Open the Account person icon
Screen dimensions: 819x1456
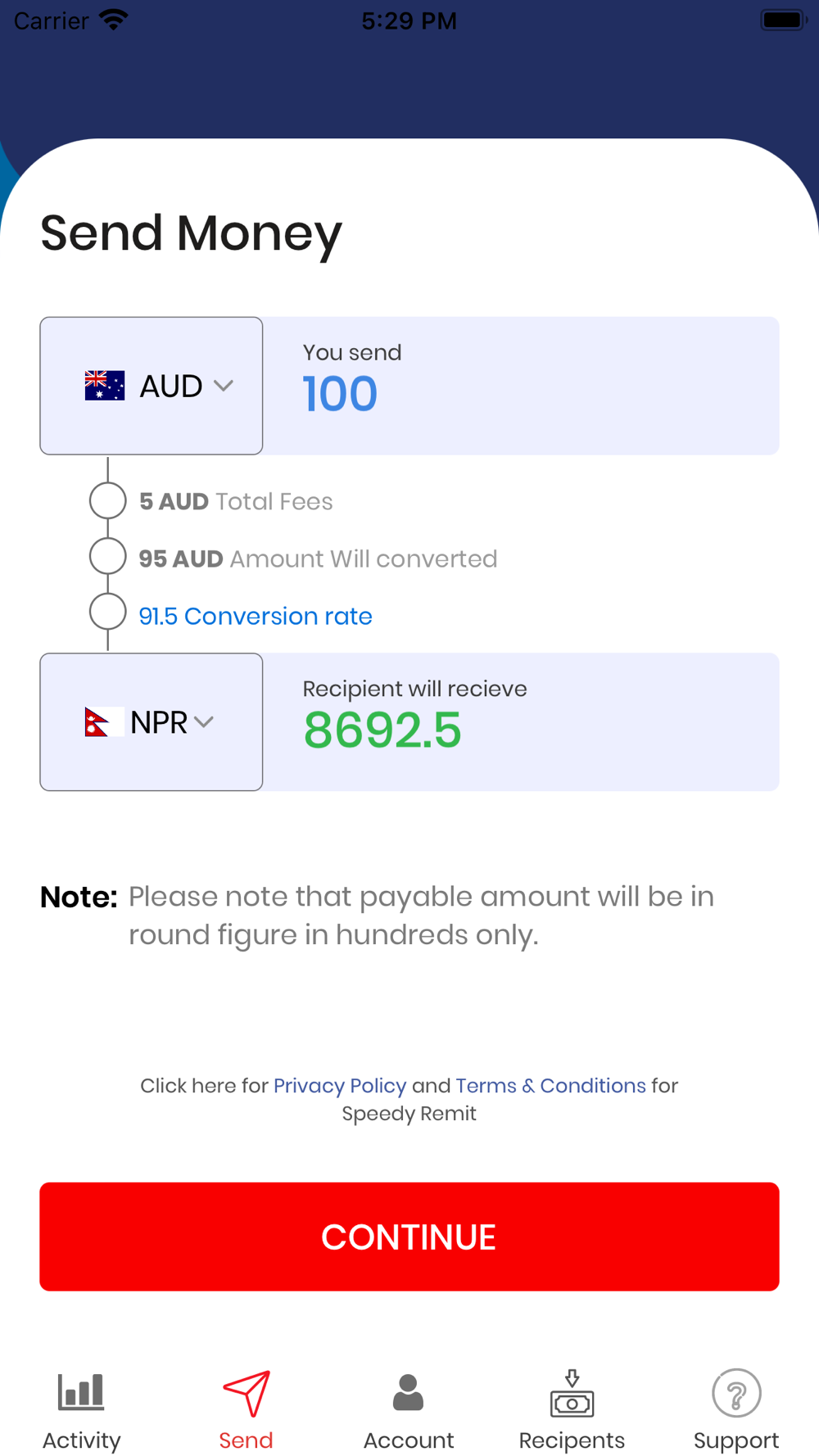[x=408, y=1392]
